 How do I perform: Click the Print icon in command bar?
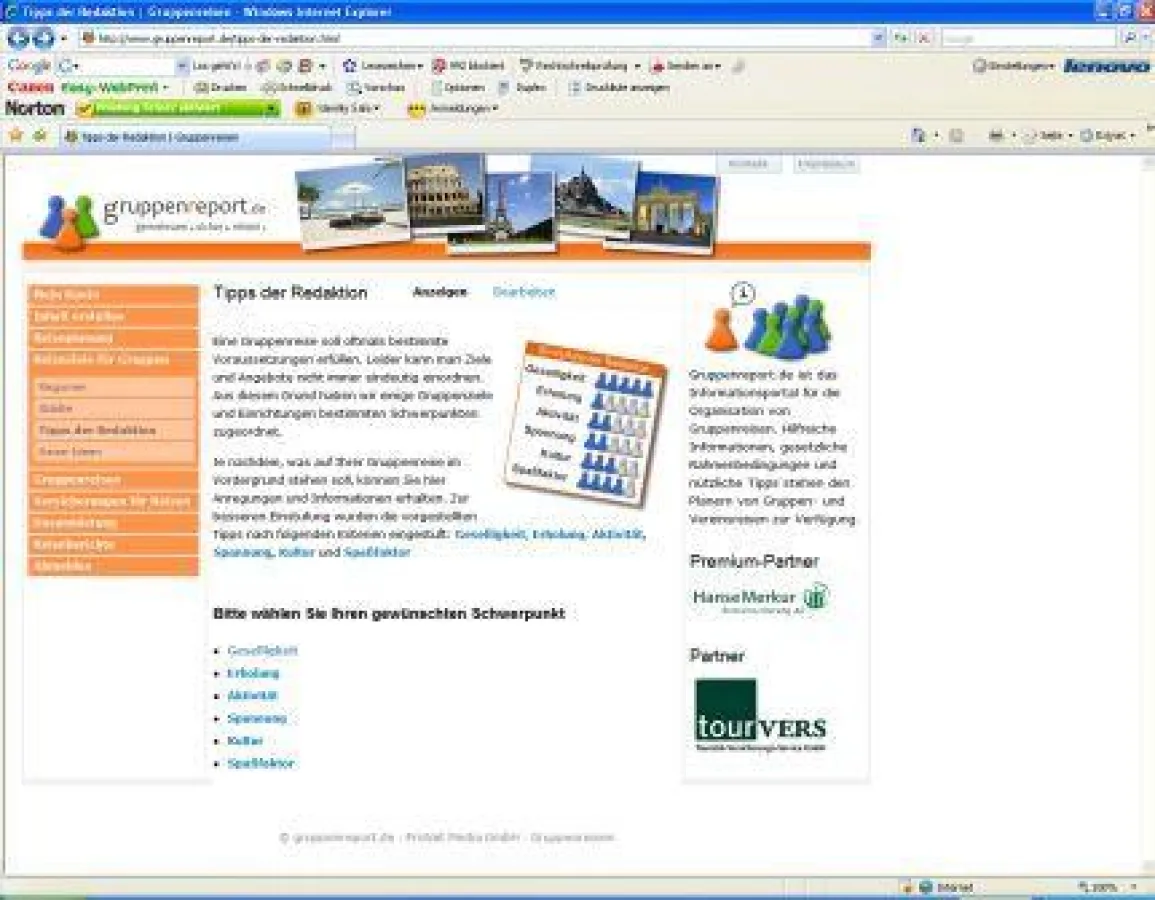[996, 136]
